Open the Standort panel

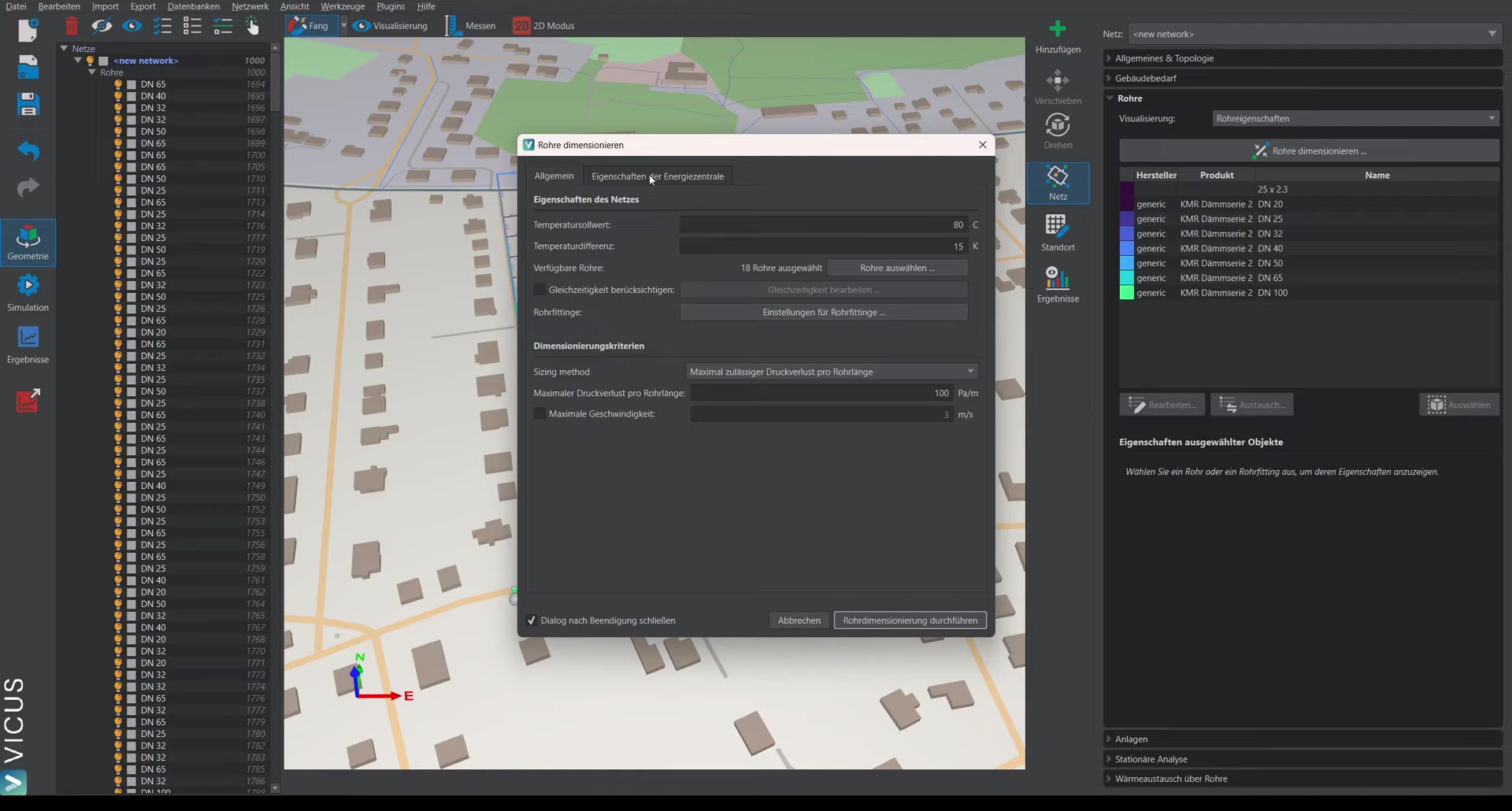click(1058, 233)
